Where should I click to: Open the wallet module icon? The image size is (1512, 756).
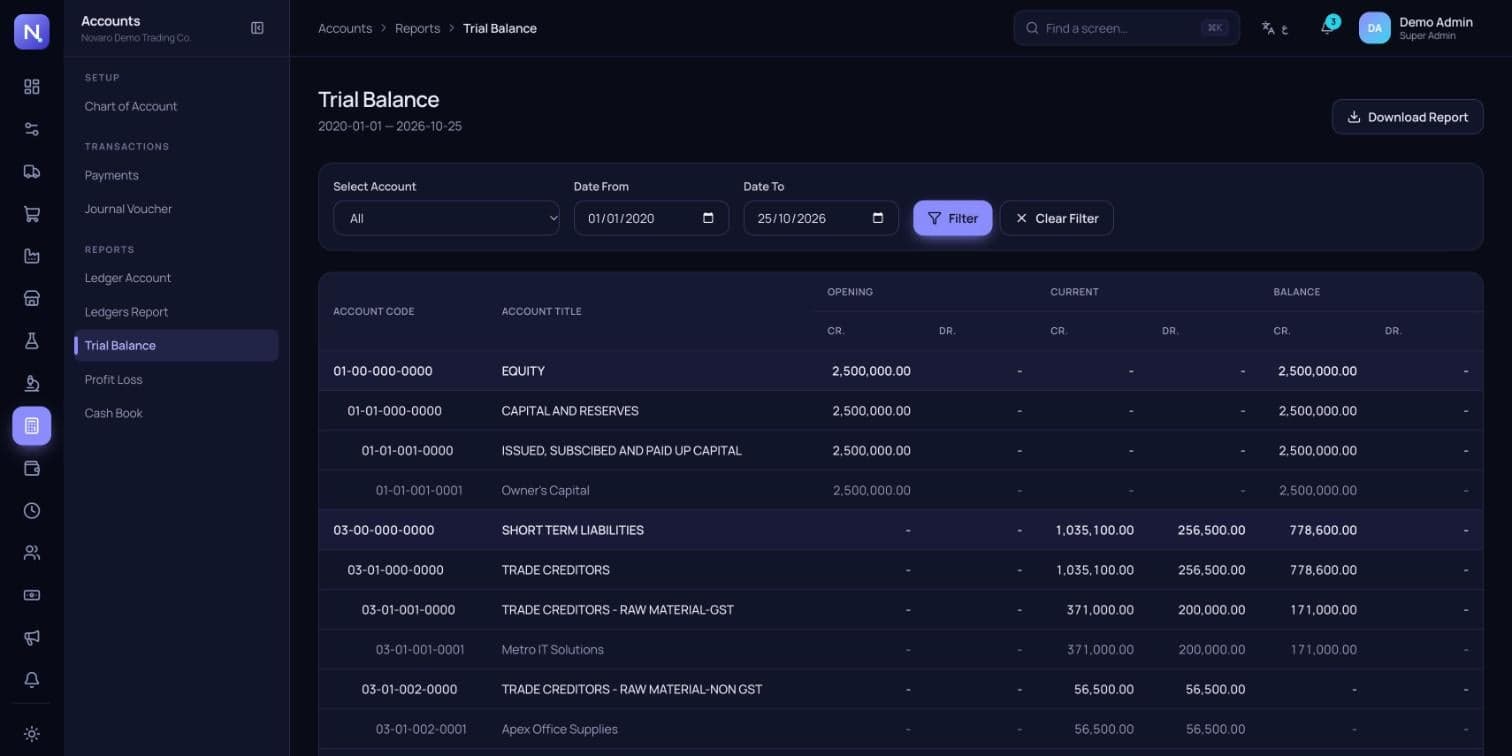pos(32,468)
